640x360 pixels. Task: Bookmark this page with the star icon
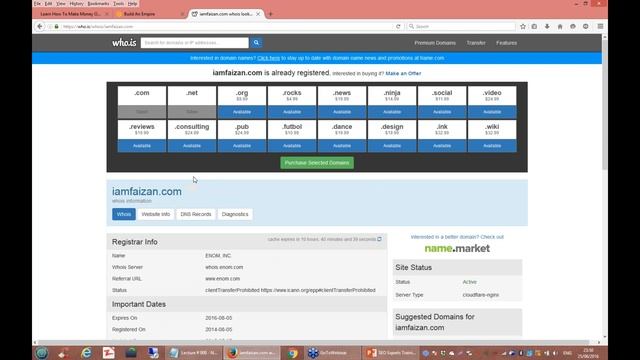523,26
